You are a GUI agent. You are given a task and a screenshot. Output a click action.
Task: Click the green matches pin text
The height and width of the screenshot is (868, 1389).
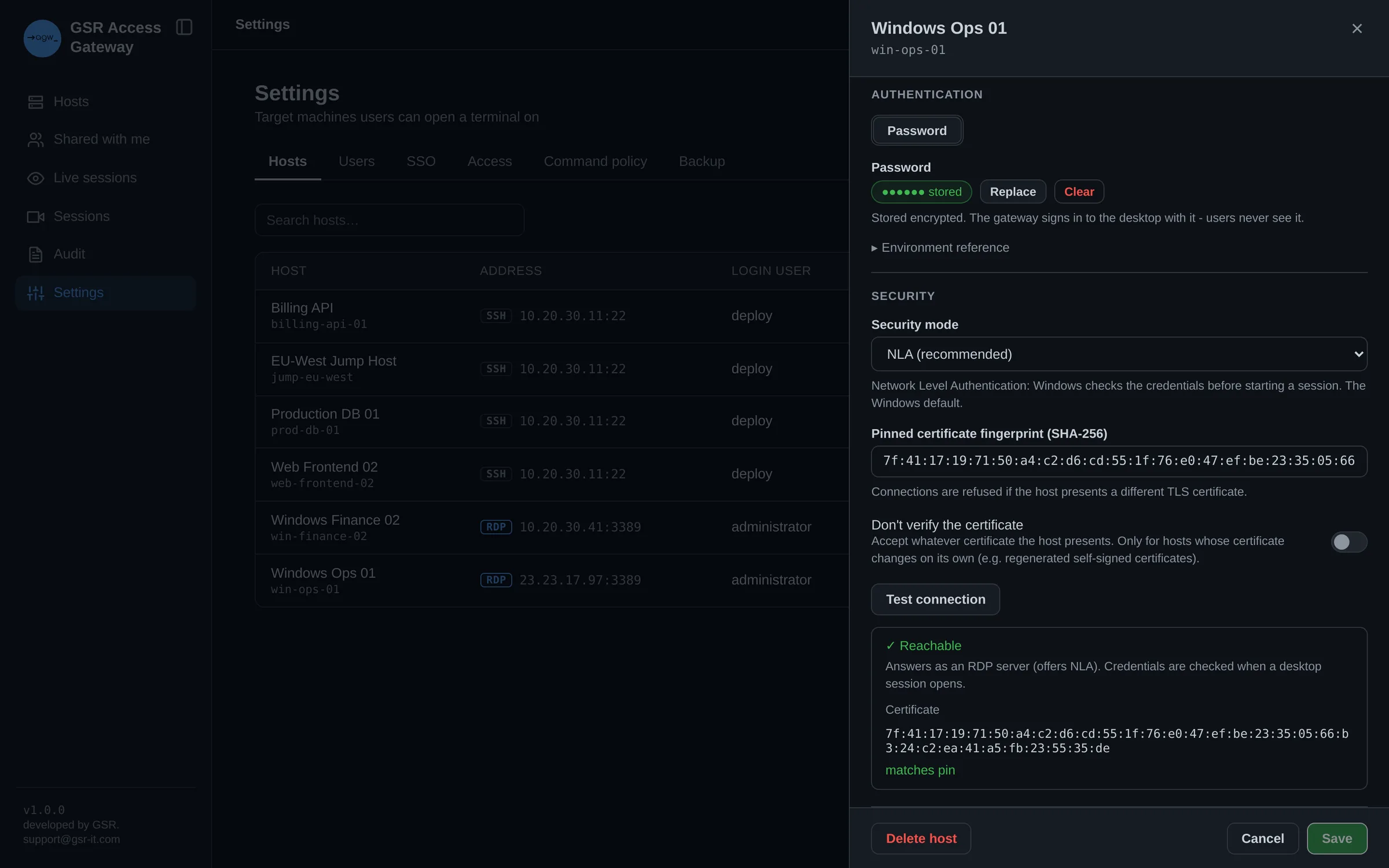tap(920, 770)
